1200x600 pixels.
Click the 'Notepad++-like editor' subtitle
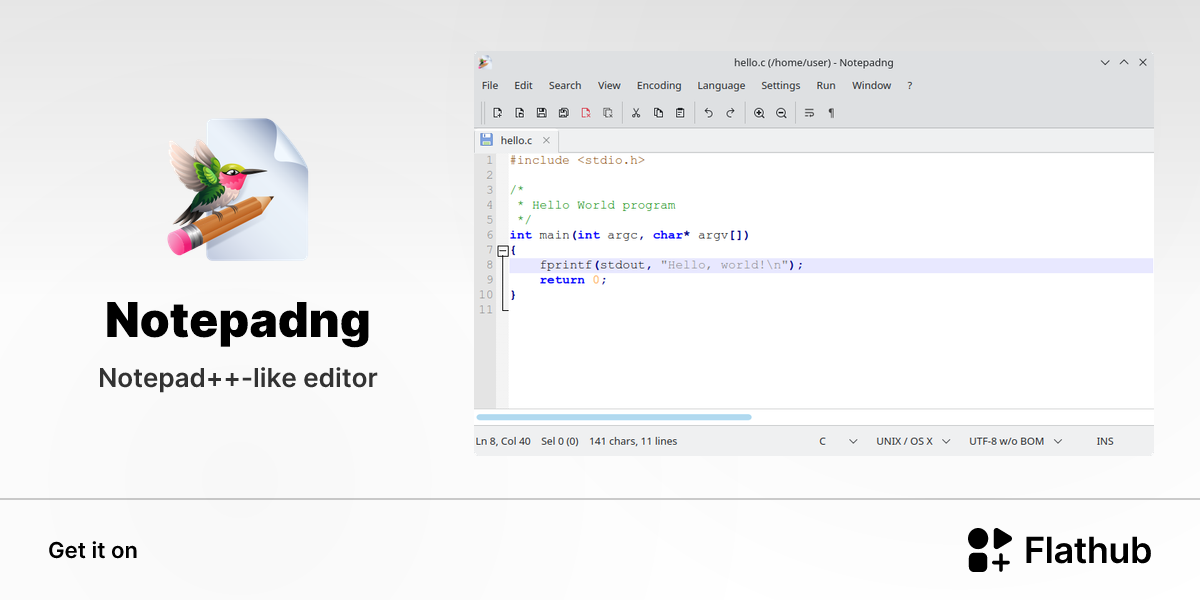(238, 379)
